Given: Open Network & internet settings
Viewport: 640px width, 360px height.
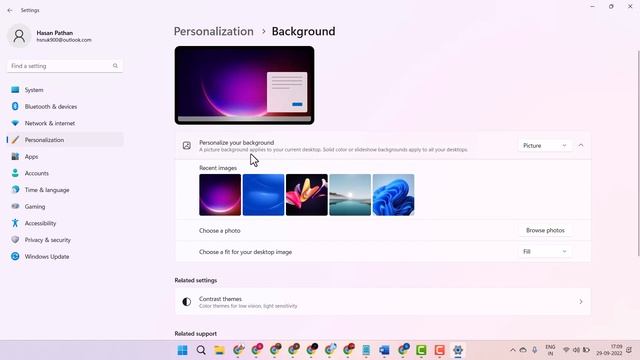Looking at the screenshot, I should point(64,123).
